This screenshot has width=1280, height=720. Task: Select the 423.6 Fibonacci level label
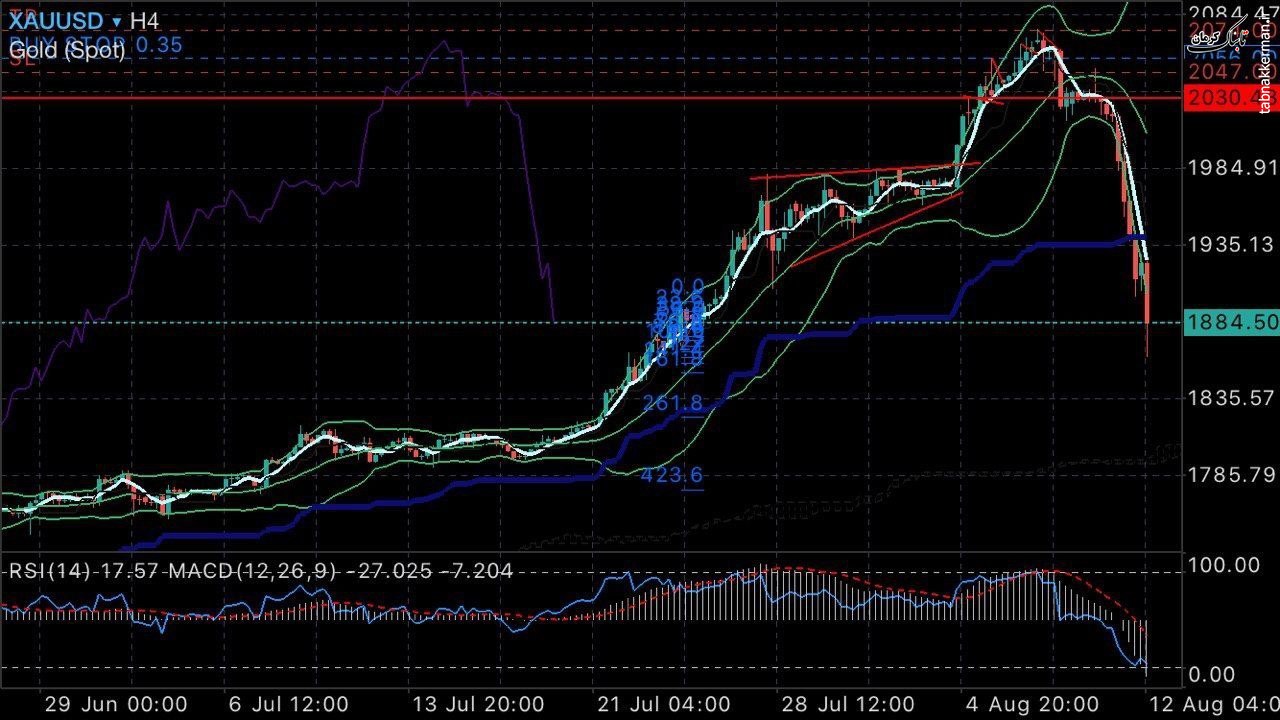pos(672,475)
